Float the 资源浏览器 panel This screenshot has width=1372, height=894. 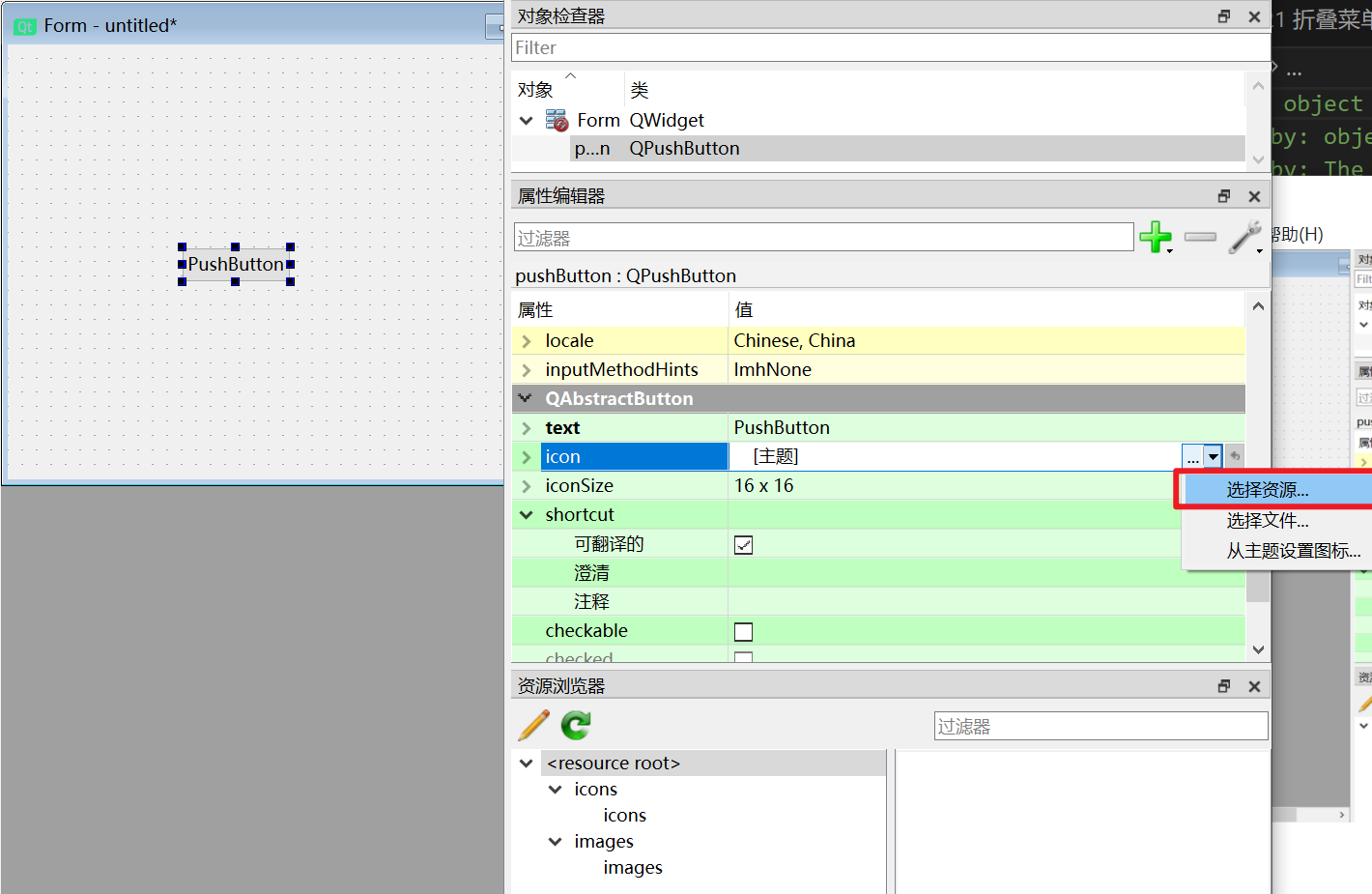(1224, 686)
